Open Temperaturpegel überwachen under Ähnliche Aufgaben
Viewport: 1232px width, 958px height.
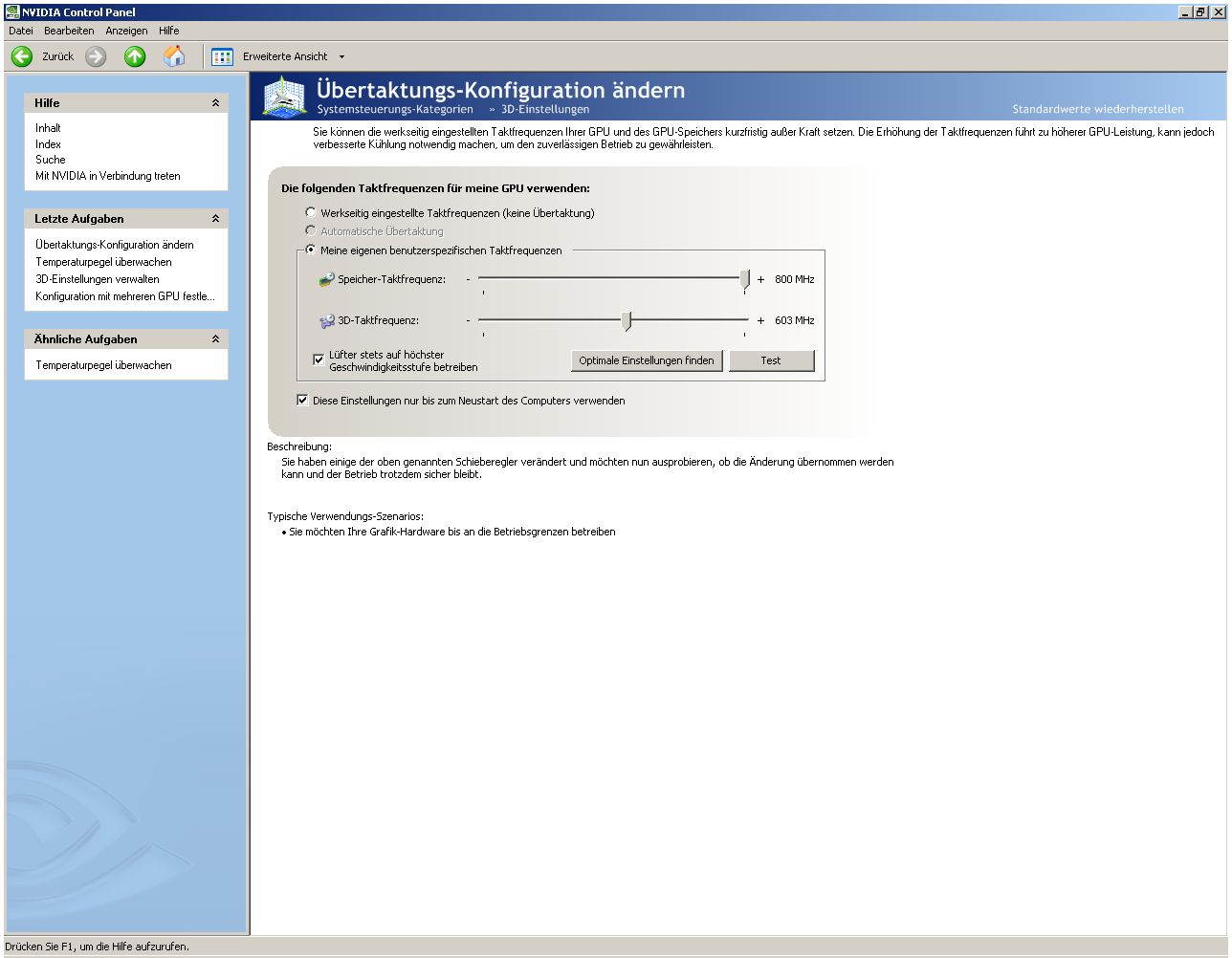click(104, 365)
